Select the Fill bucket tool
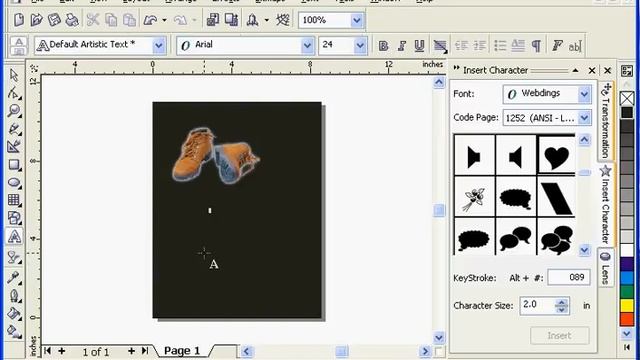The width and height of the screenshot is (640, 360). tap(14, 313)
